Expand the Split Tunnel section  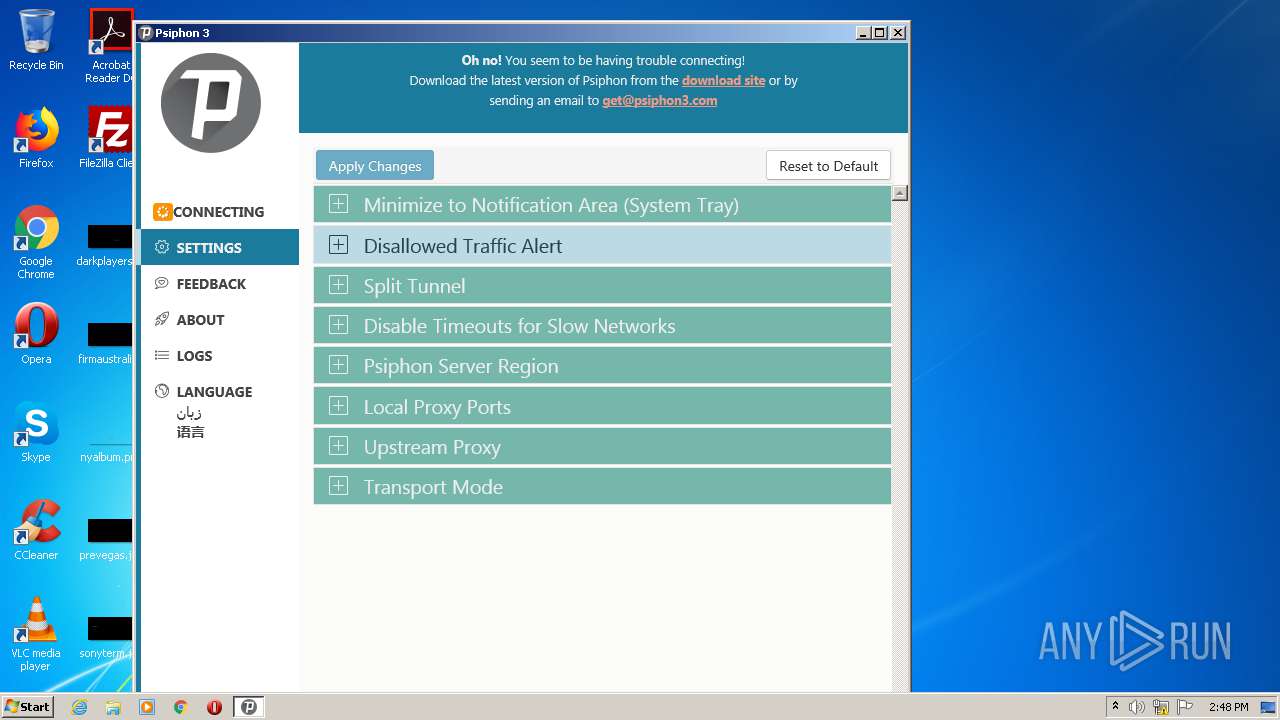pos(602,285)
